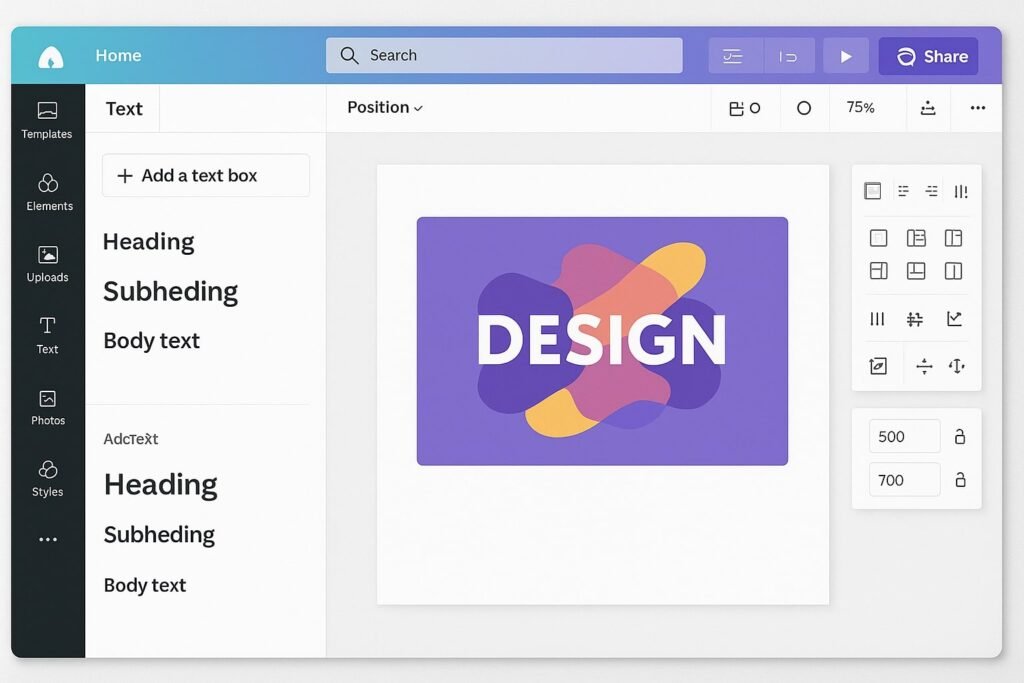Open the 75% zoom level menu
1024x683 pixels.
(x=860, y=108)
